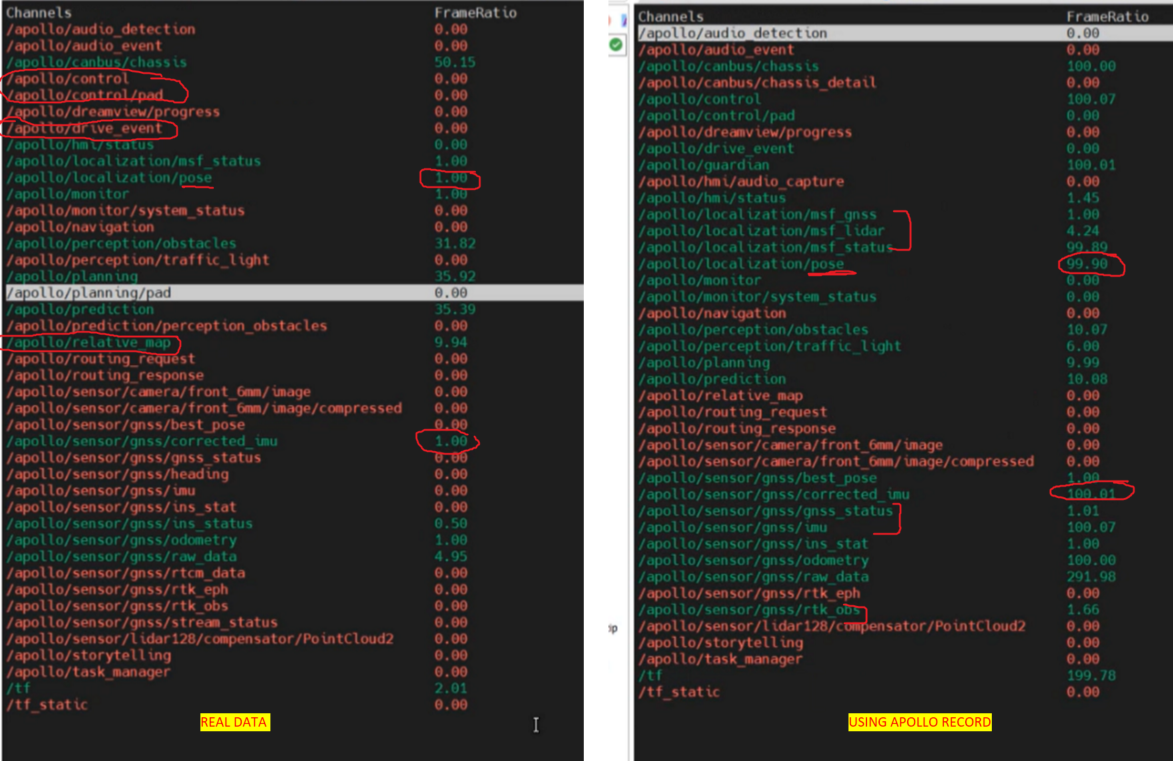The image size is (1173, 761).
Task: Click the 1.45 frame ratio value
Action: (x=1083, y=198)
